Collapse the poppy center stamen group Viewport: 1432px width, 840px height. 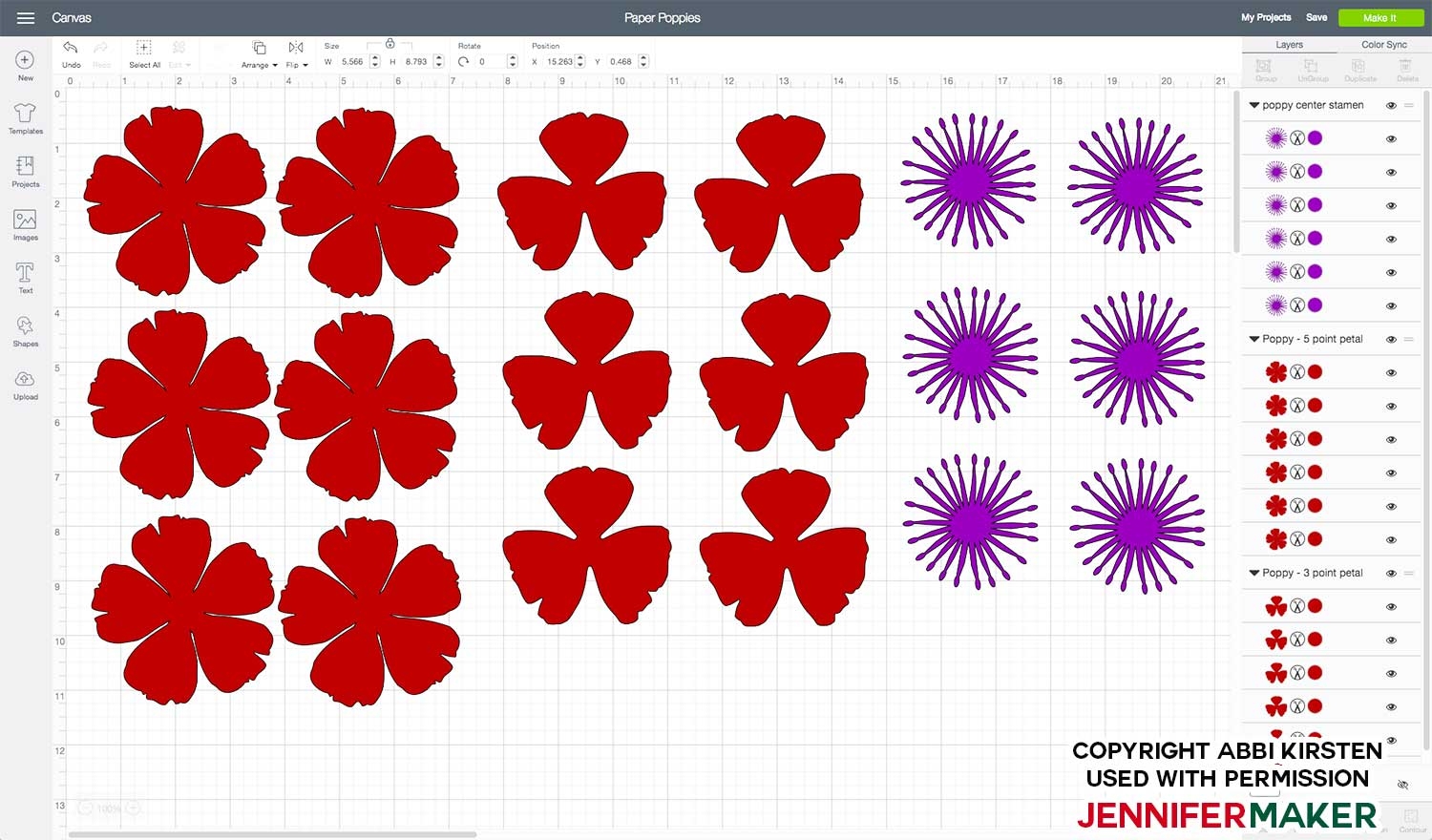(1253, 106)
